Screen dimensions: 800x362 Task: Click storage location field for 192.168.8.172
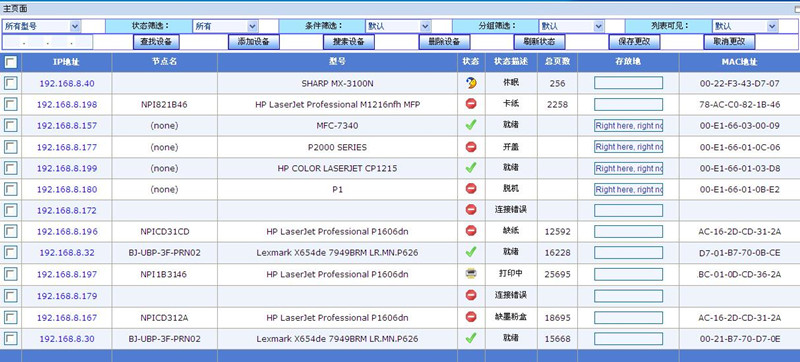pyautogui.click(x=629, y=210)
